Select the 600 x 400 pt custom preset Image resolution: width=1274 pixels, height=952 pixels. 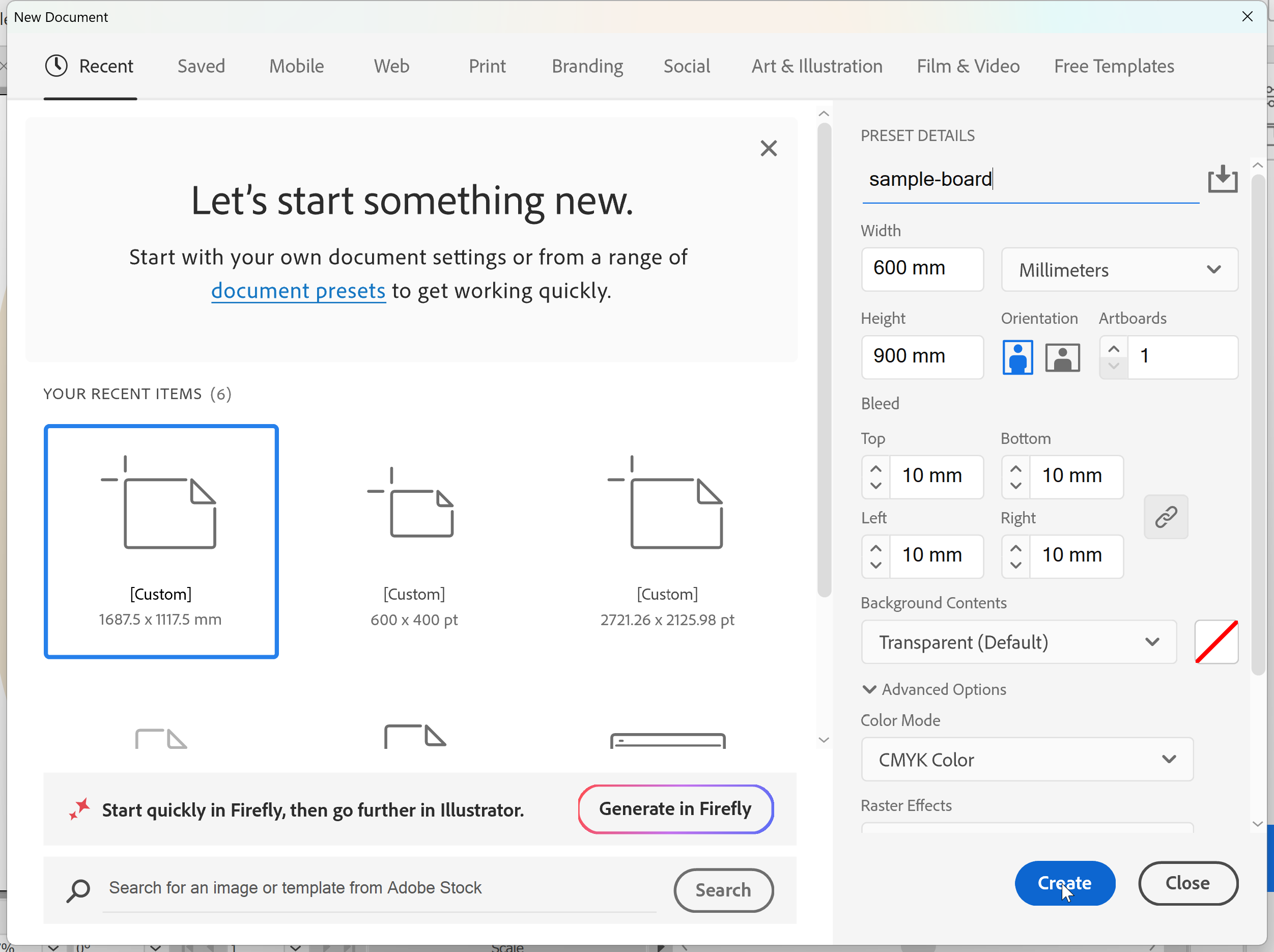(x=414, y=541)
